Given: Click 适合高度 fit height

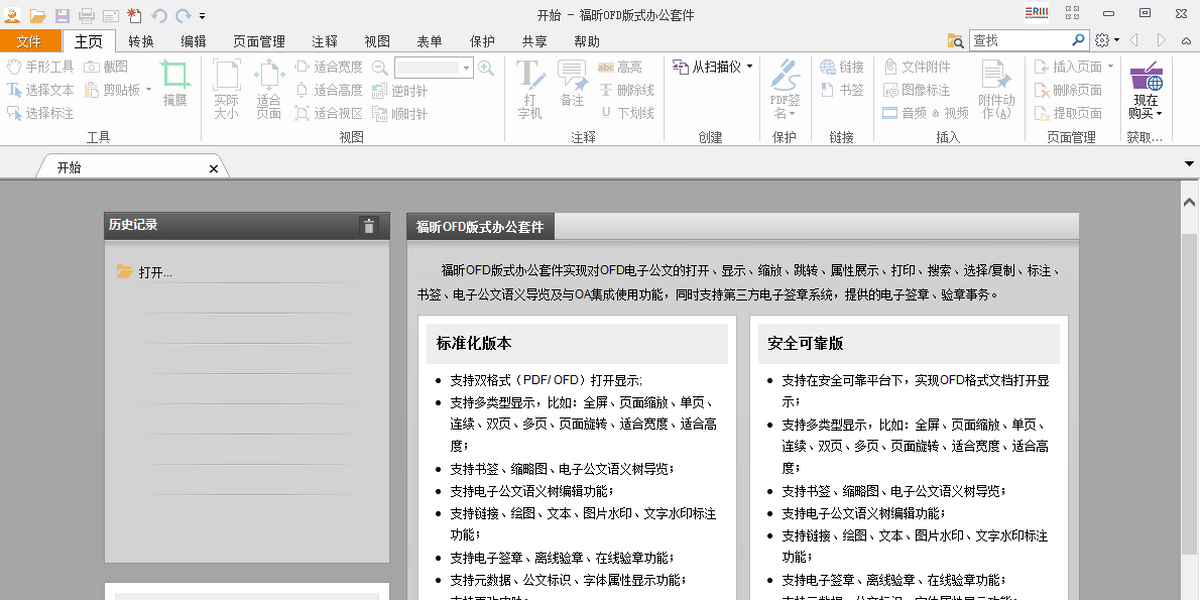Looking at the screenshot, I should 329,90.
